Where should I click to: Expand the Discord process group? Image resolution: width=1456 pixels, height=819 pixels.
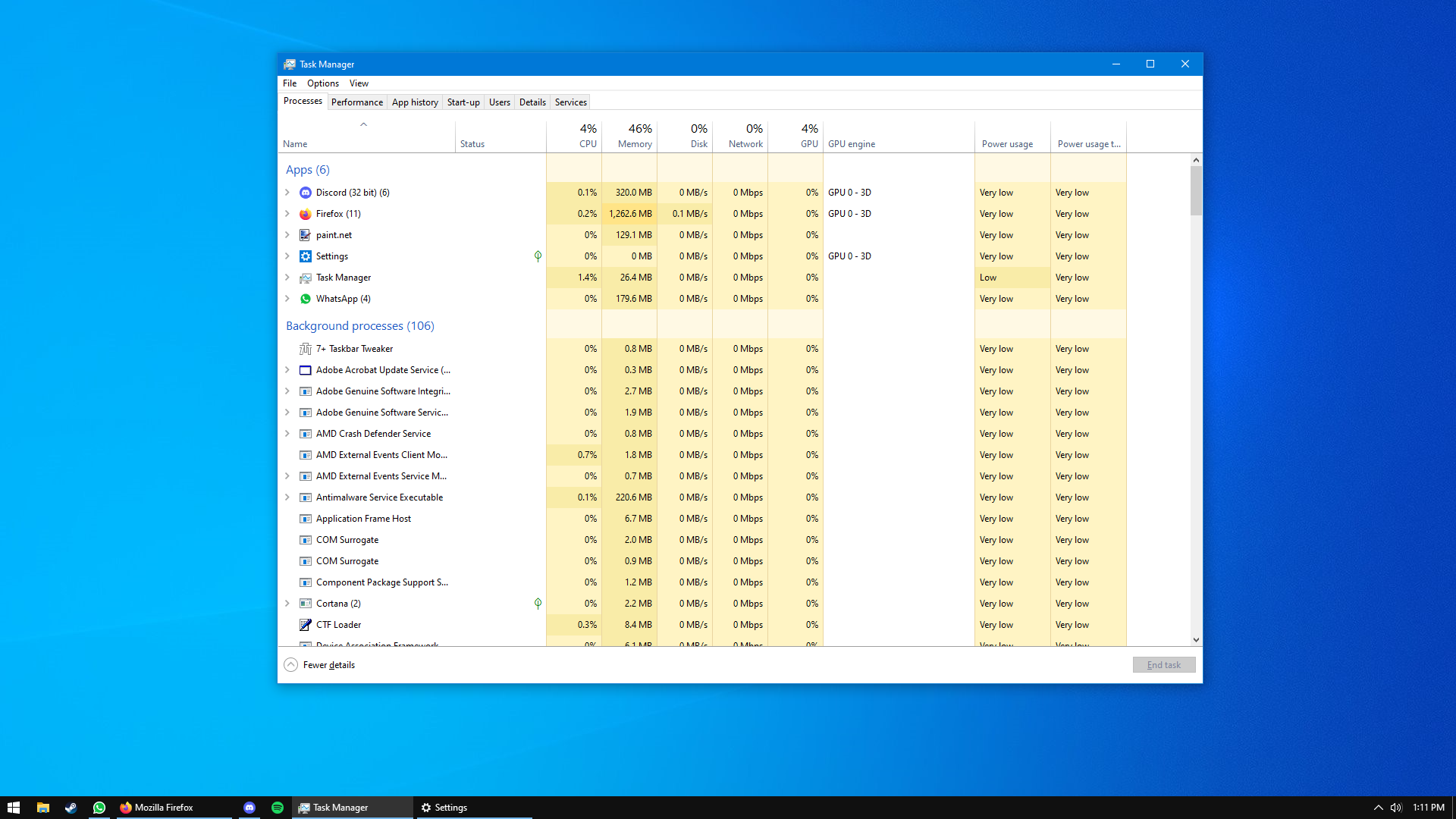[x=287, y=193]
